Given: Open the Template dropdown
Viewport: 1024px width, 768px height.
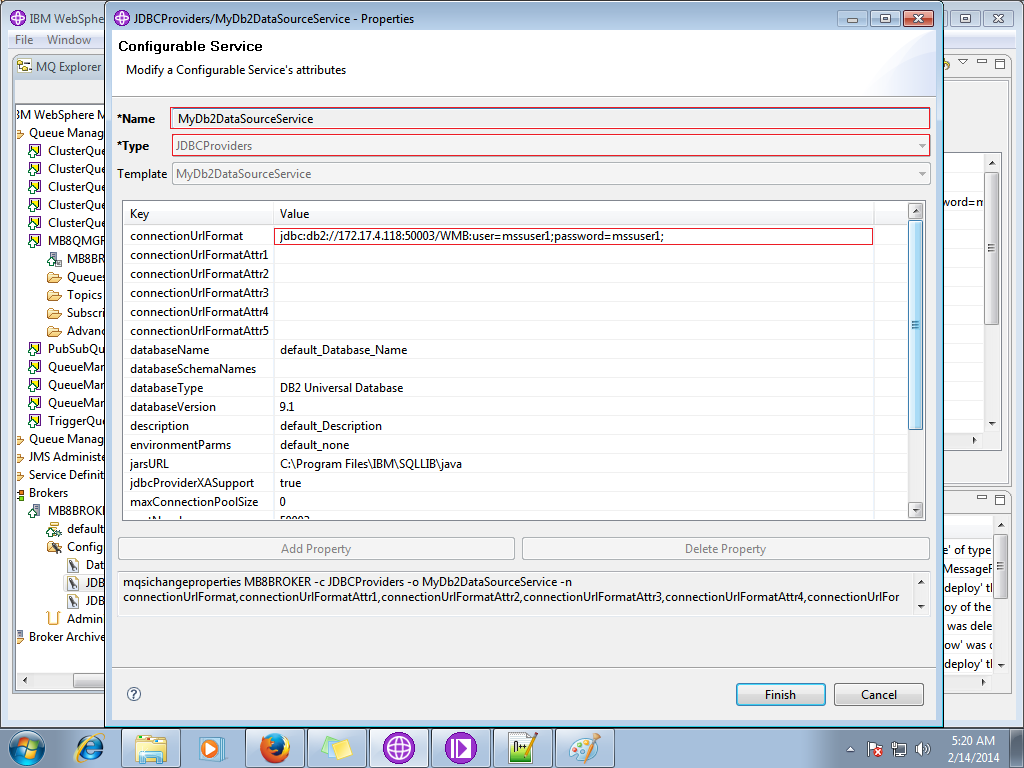Looking at the screenshot, I should 551,174.
